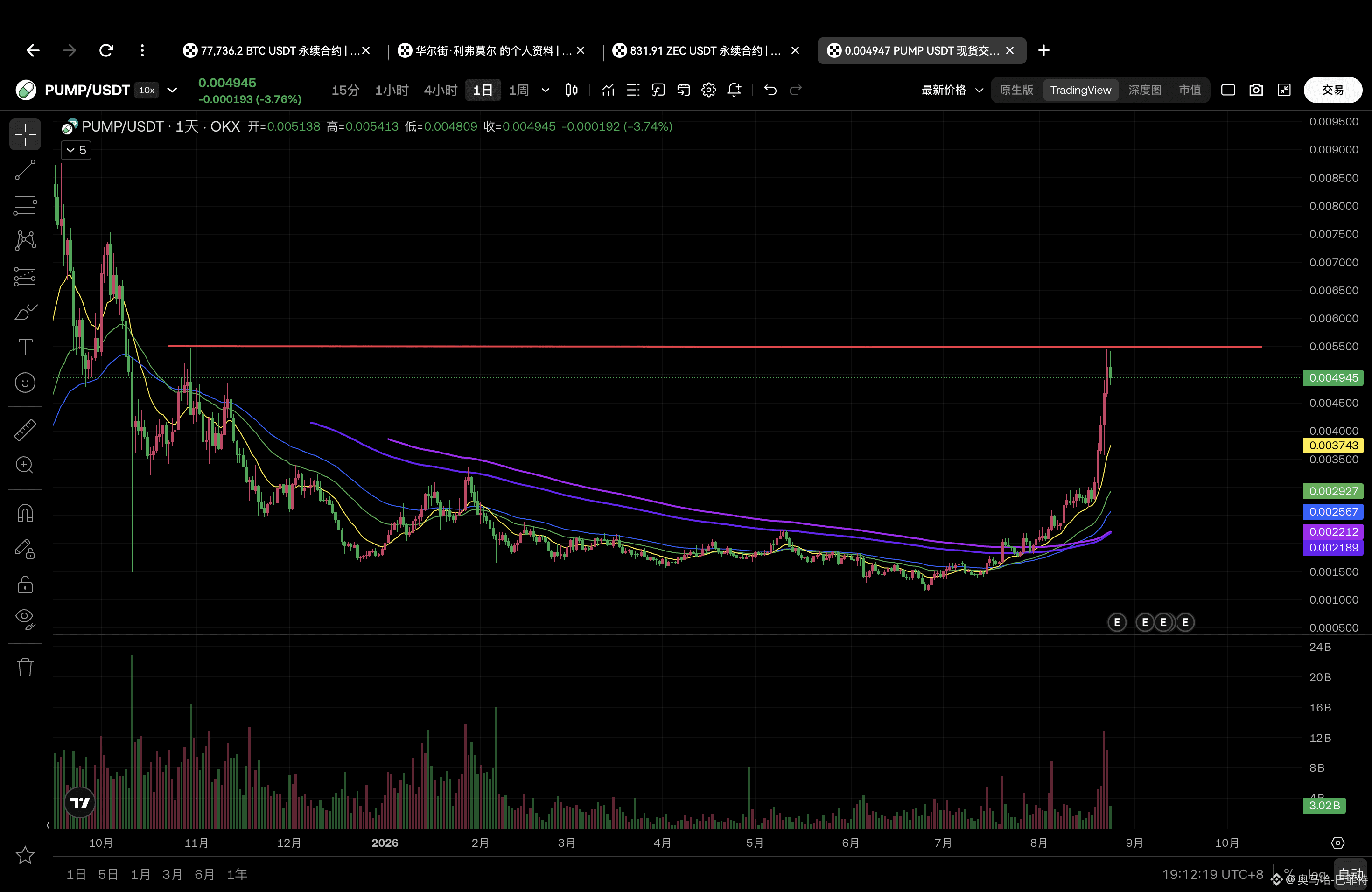Set the chart range to 3月
This screenshot has height=892, width=1372.
172,874
